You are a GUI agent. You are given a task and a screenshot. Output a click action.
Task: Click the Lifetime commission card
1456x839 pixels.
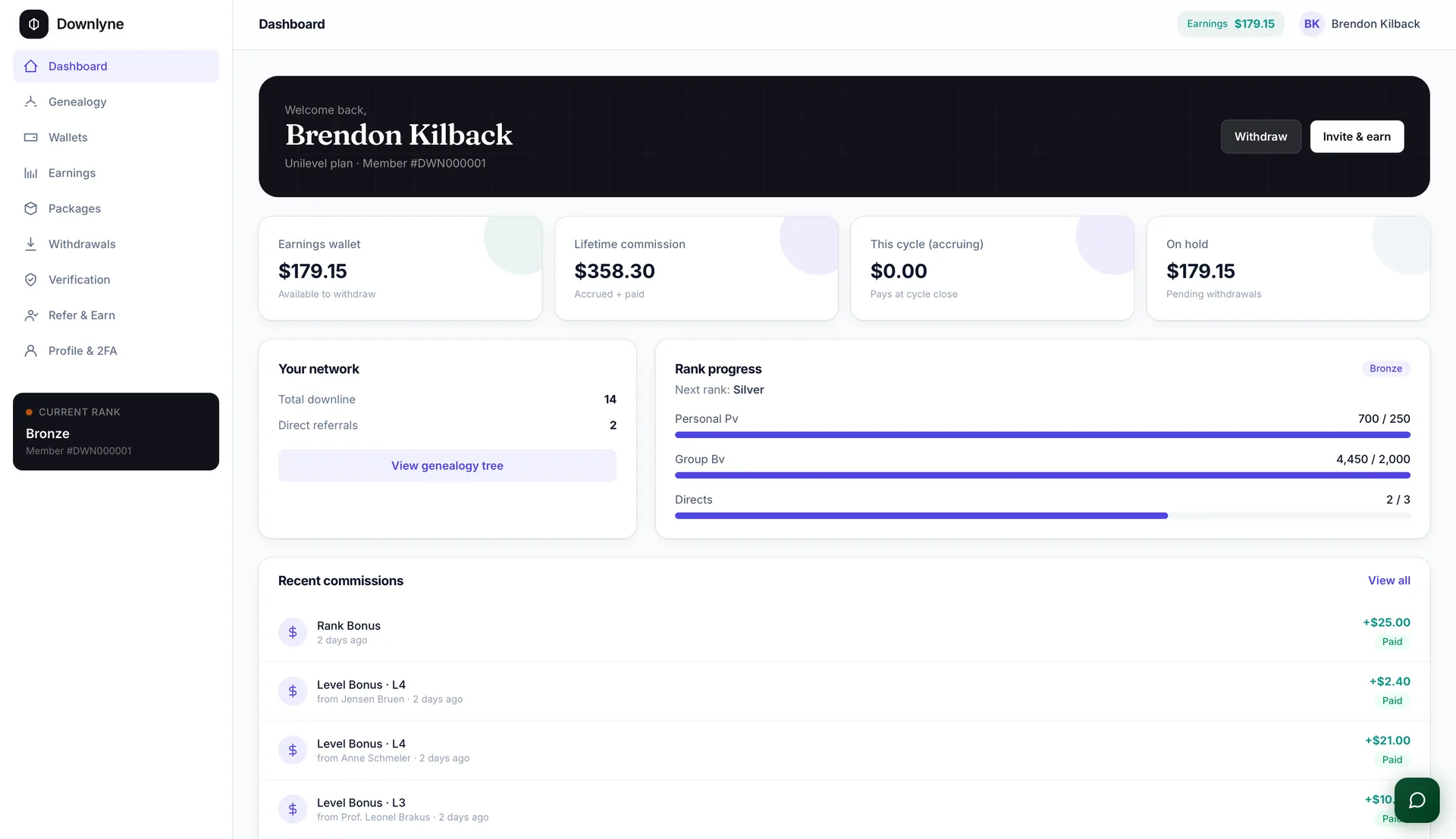pyautogui.click(x=696, y=268)
